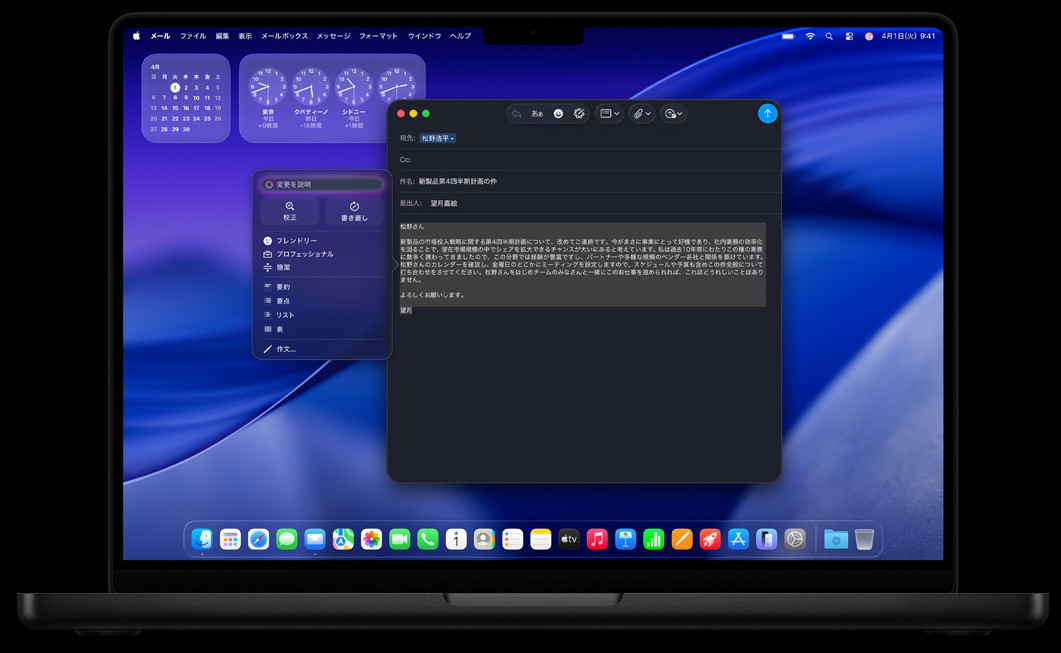This screenshot has width=1061, height=653.
Task: Select 校正 (Proofread) in Writing Tools
Action: pyautogui.click(x=290, y=211)
